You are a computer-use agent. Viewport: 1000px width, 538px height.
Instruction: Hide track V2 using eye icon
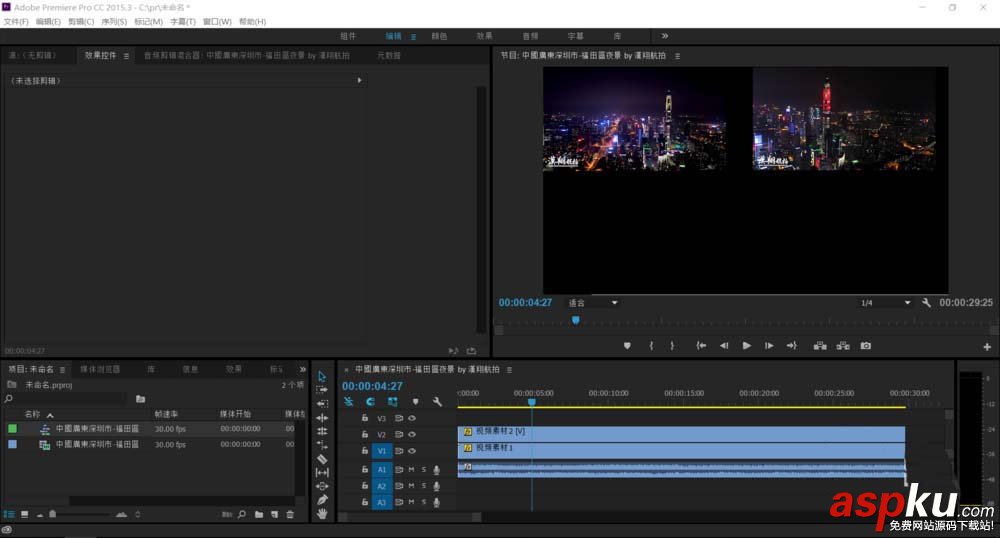click(411, 435)
